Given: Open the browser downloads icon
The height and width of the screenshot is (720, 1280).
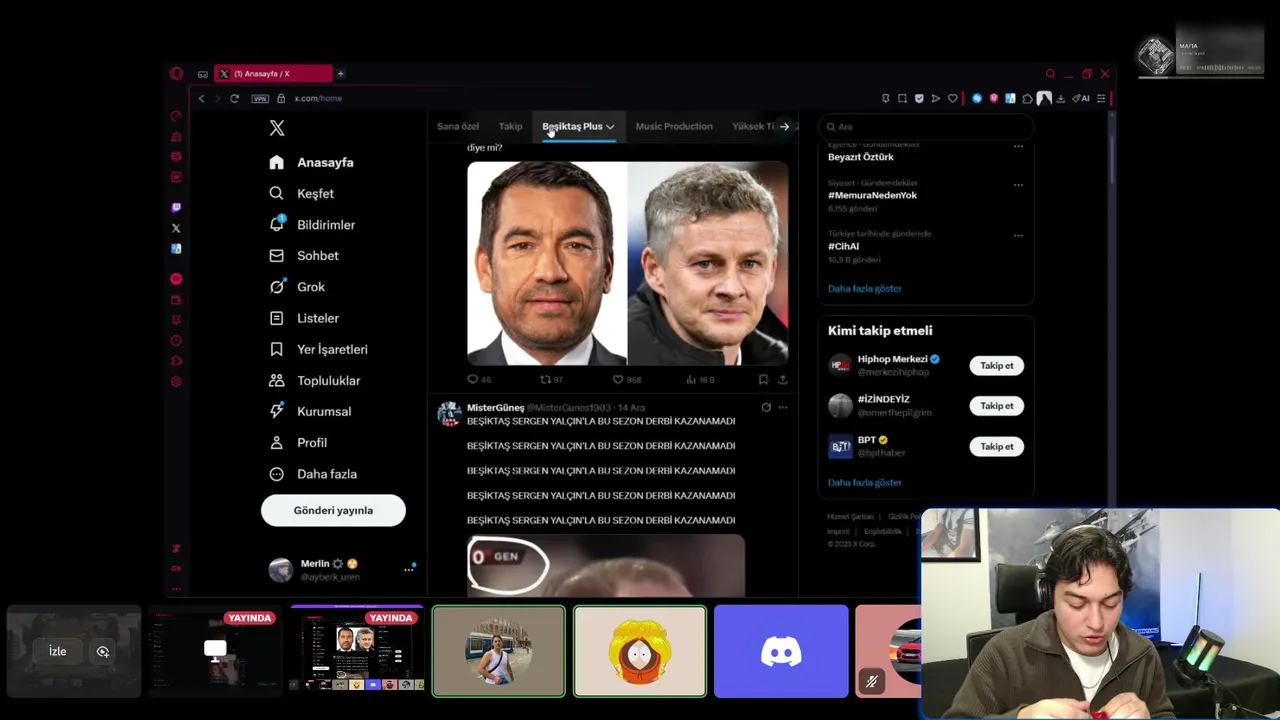Looking at the screenshot, I should [1061, 98].
